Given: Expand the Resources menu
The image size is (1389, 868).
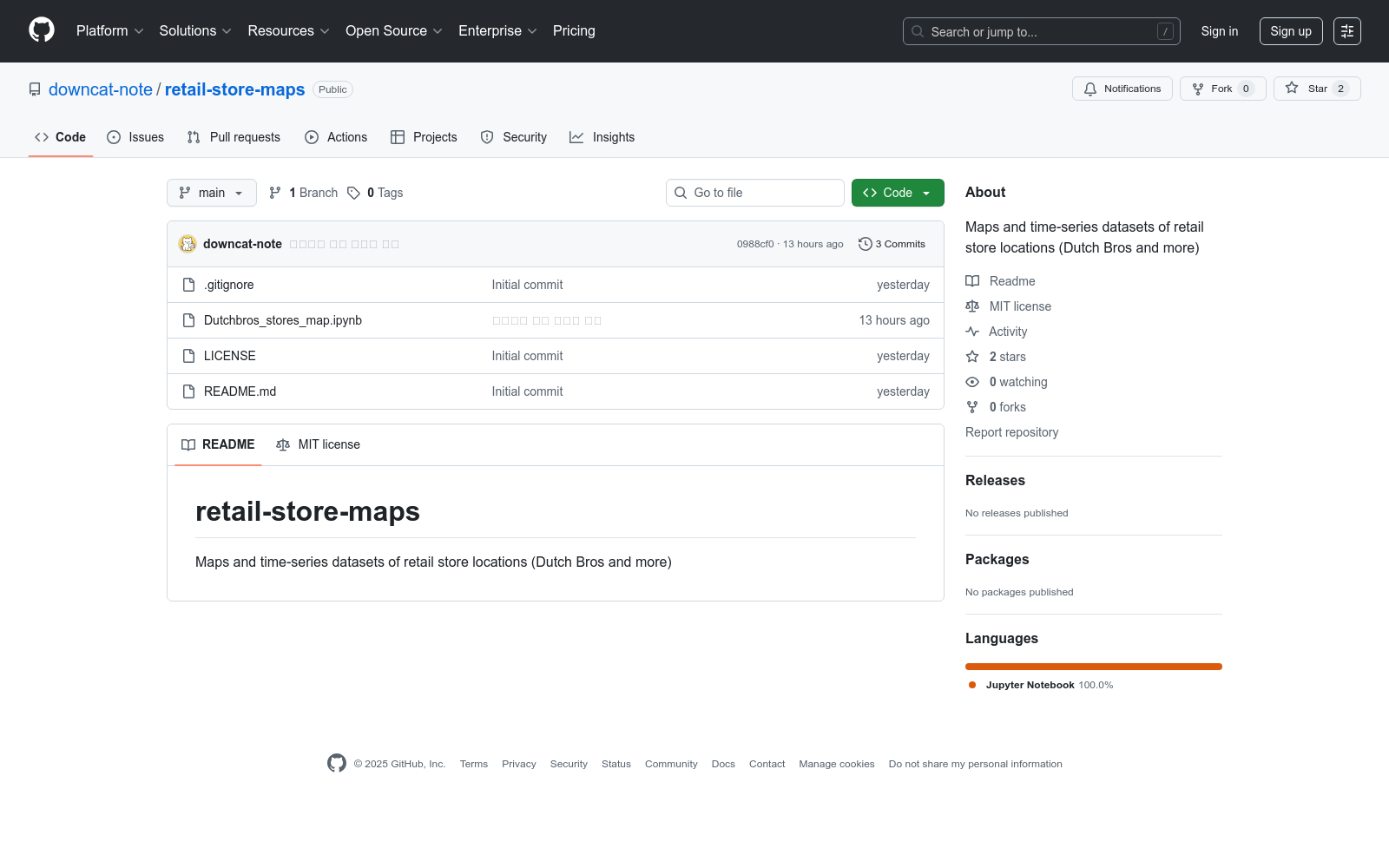Looking at the screenshot, I should click(289, 31).
